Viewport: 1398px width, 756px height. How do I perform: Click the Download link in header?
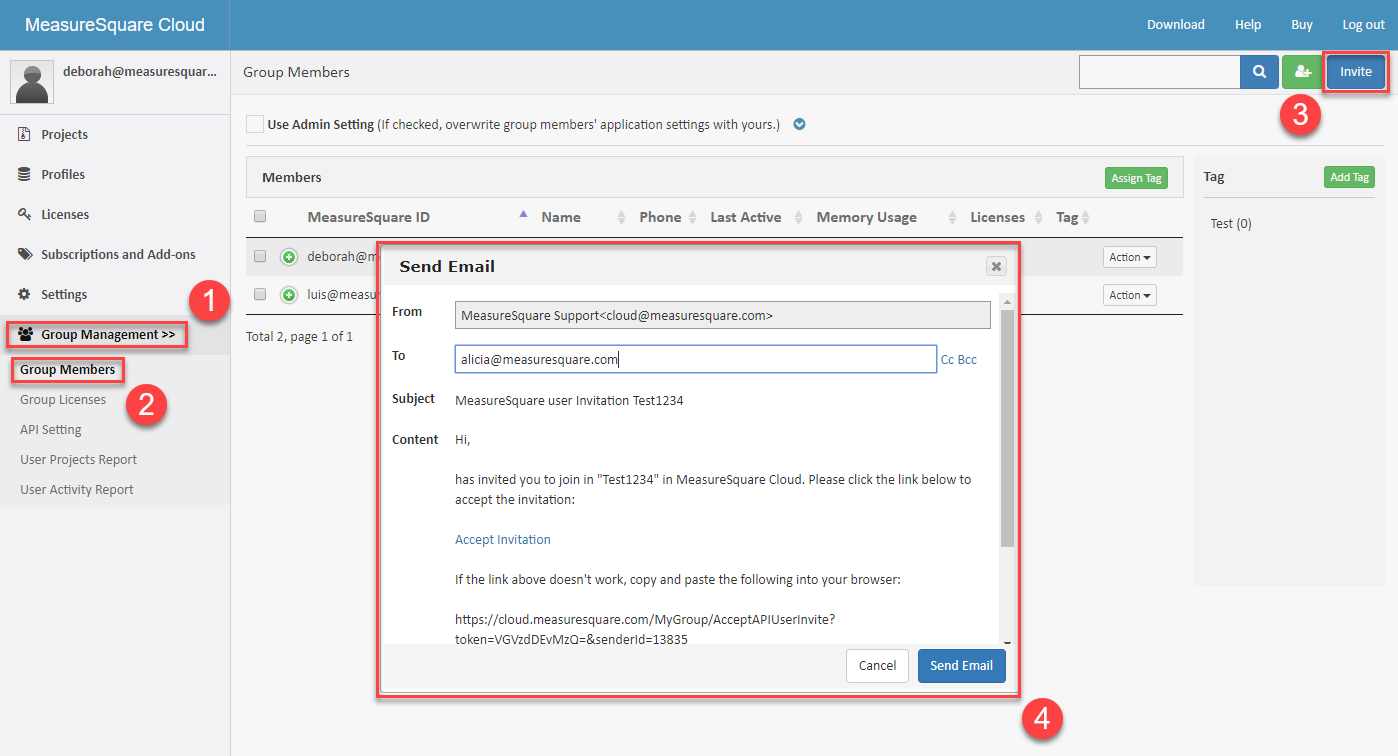coord(1176,25)
